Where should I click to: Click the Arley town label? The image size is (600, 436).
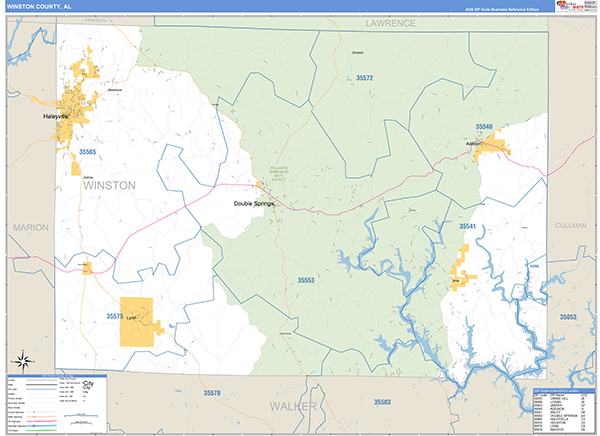click(456, 281)
